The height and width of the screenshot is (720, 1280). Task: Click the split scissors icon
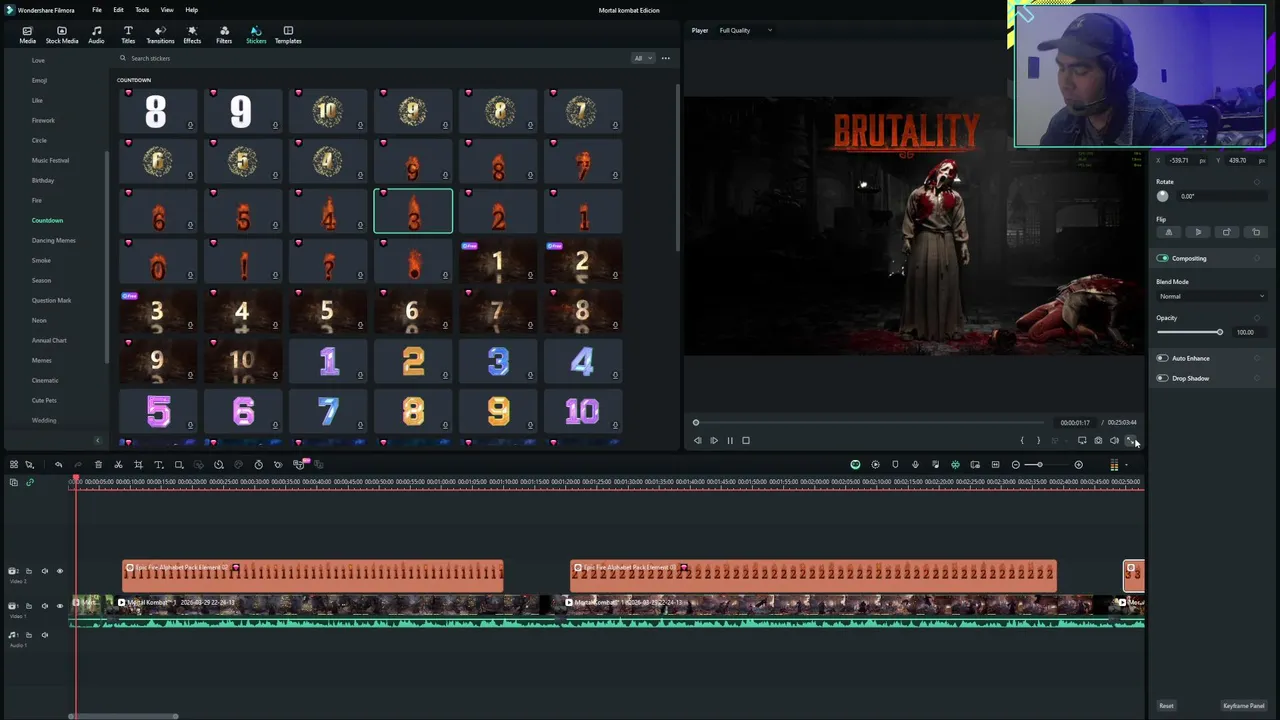[118, 464]
